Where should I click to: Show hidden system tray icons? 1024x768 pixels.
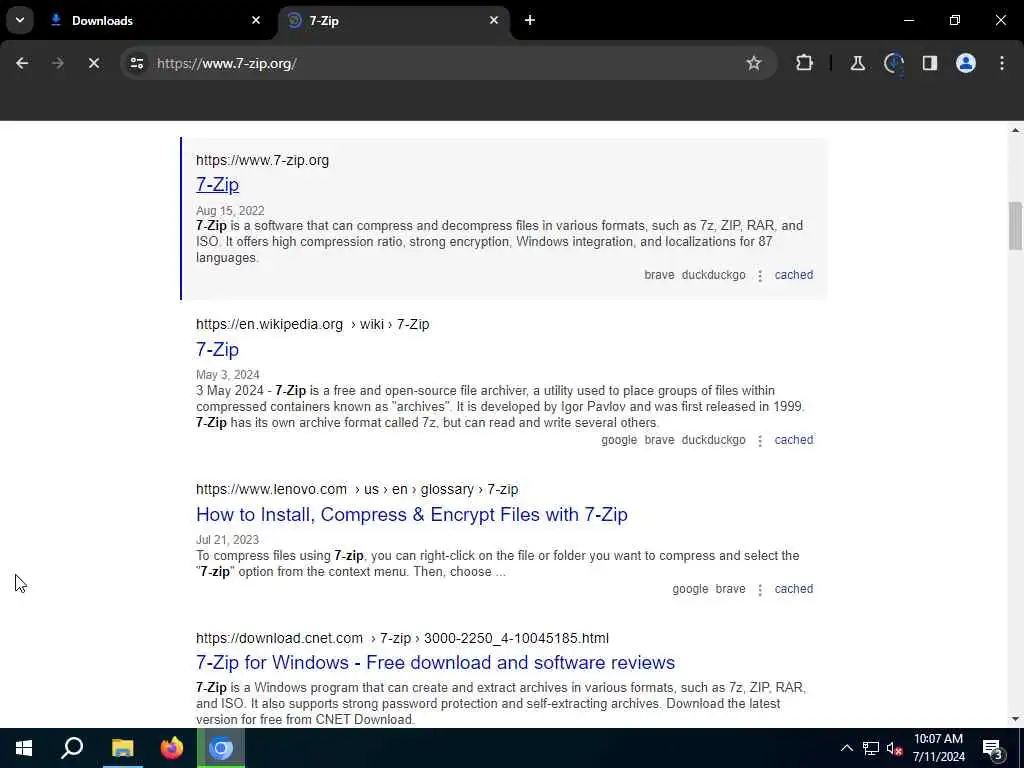[847, 748]
